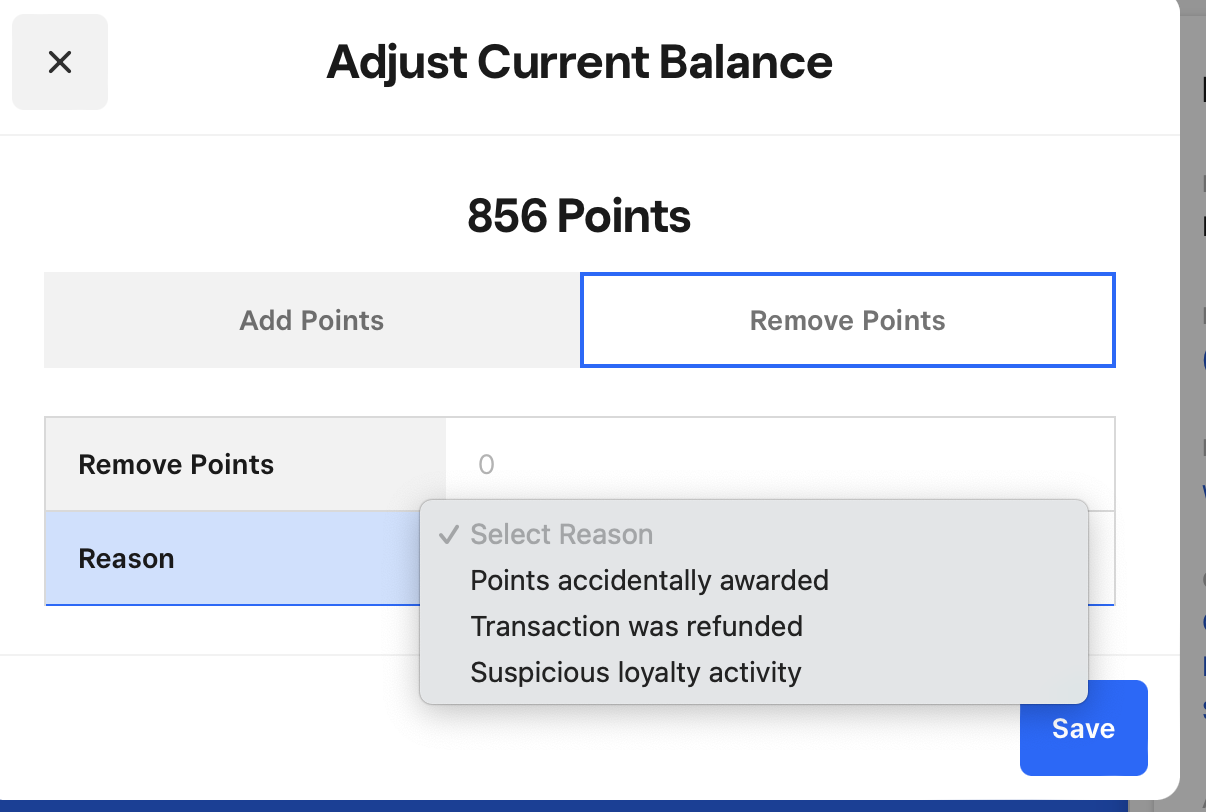Choose 'Select Reason' placeholder option
This screenshot has height=812, width=1206.
pyautogui.click(x=561, y=534)
